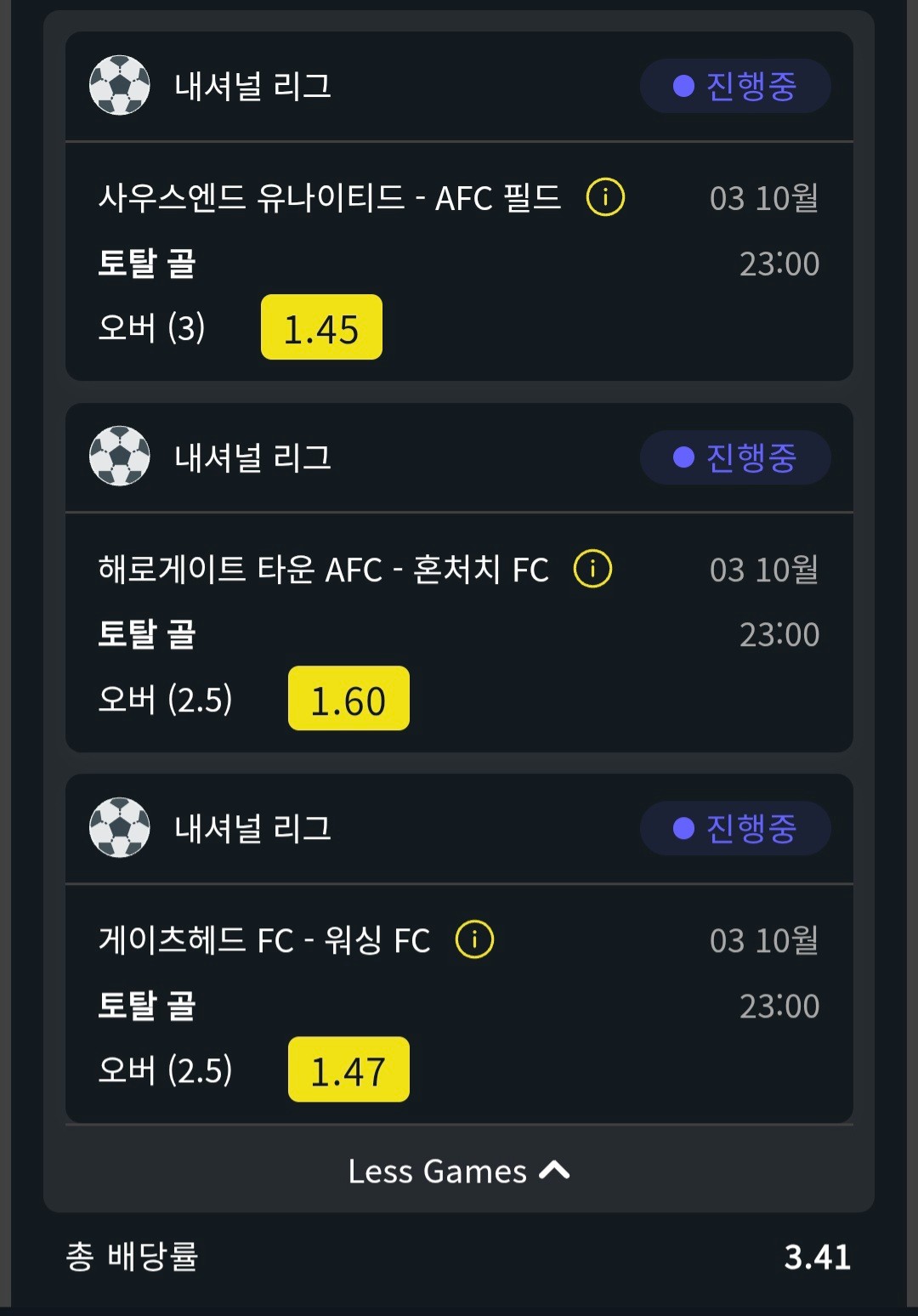Select the 1.47 odds button

pos(348,1069)
